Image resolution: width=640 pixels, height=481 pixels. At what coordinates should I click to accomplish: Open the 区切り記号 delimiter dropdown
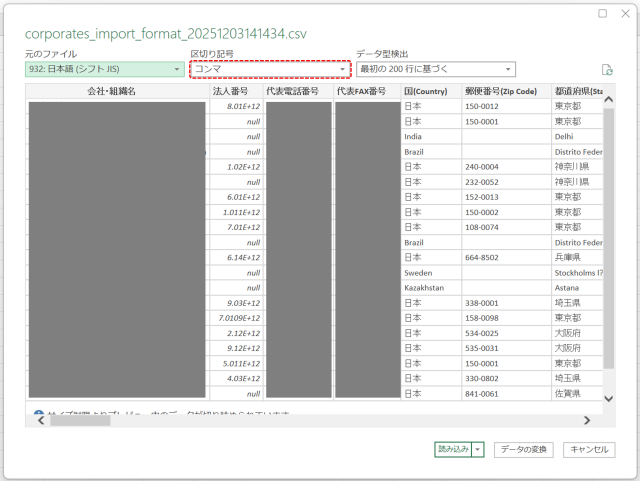point(270,69)
